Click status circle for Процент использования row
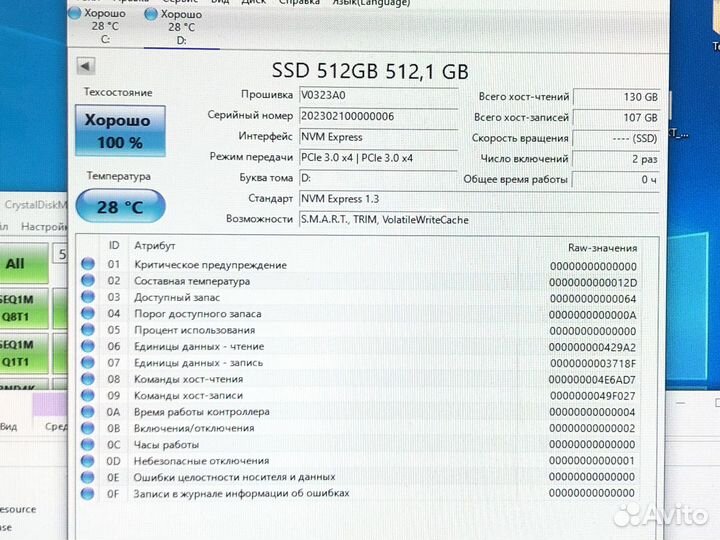Viewport: 720px width, 540px height. [88, 330]
